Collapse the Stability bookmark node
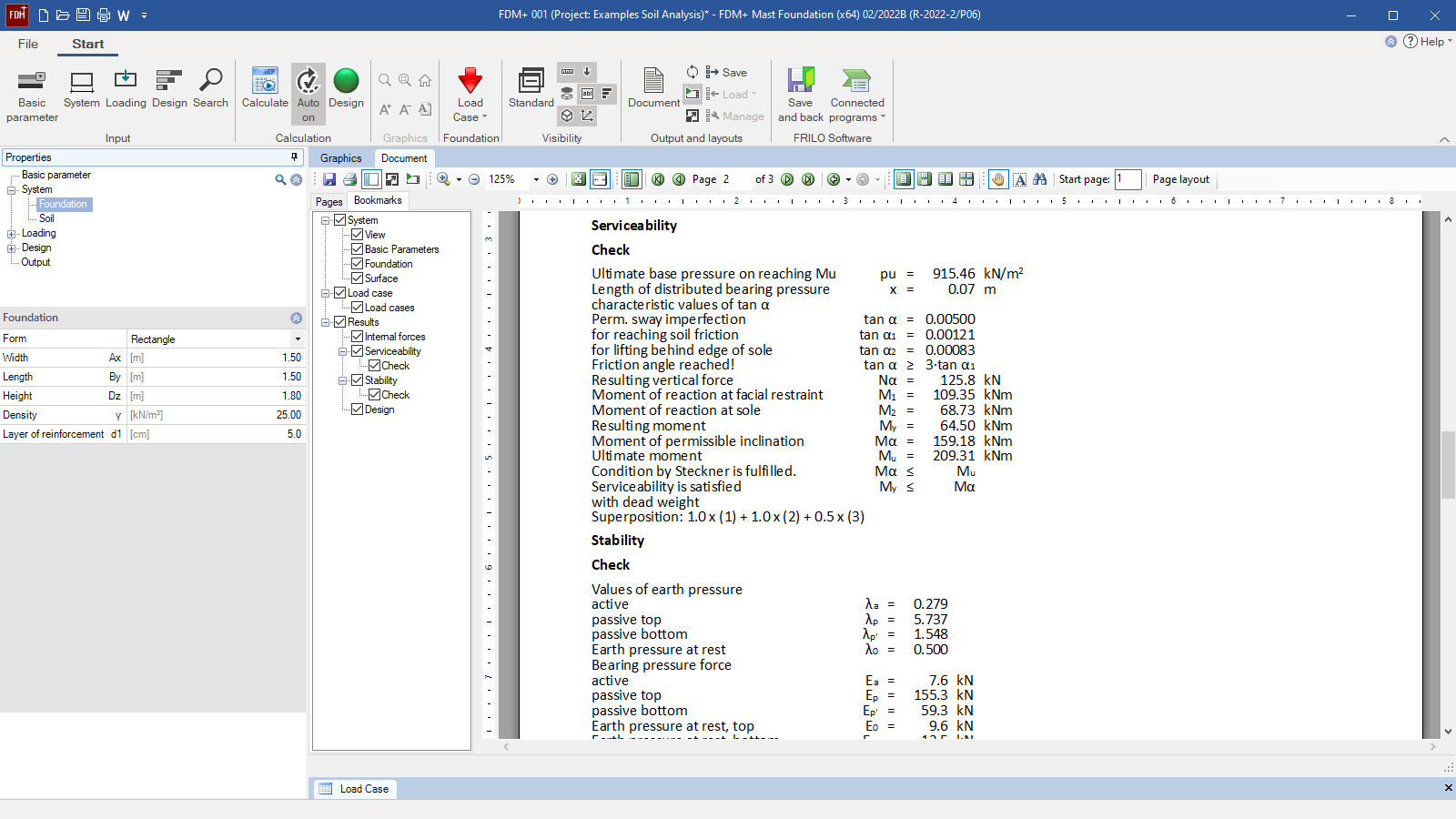Viewport: 1456px width, 819px height. point(343,380)
